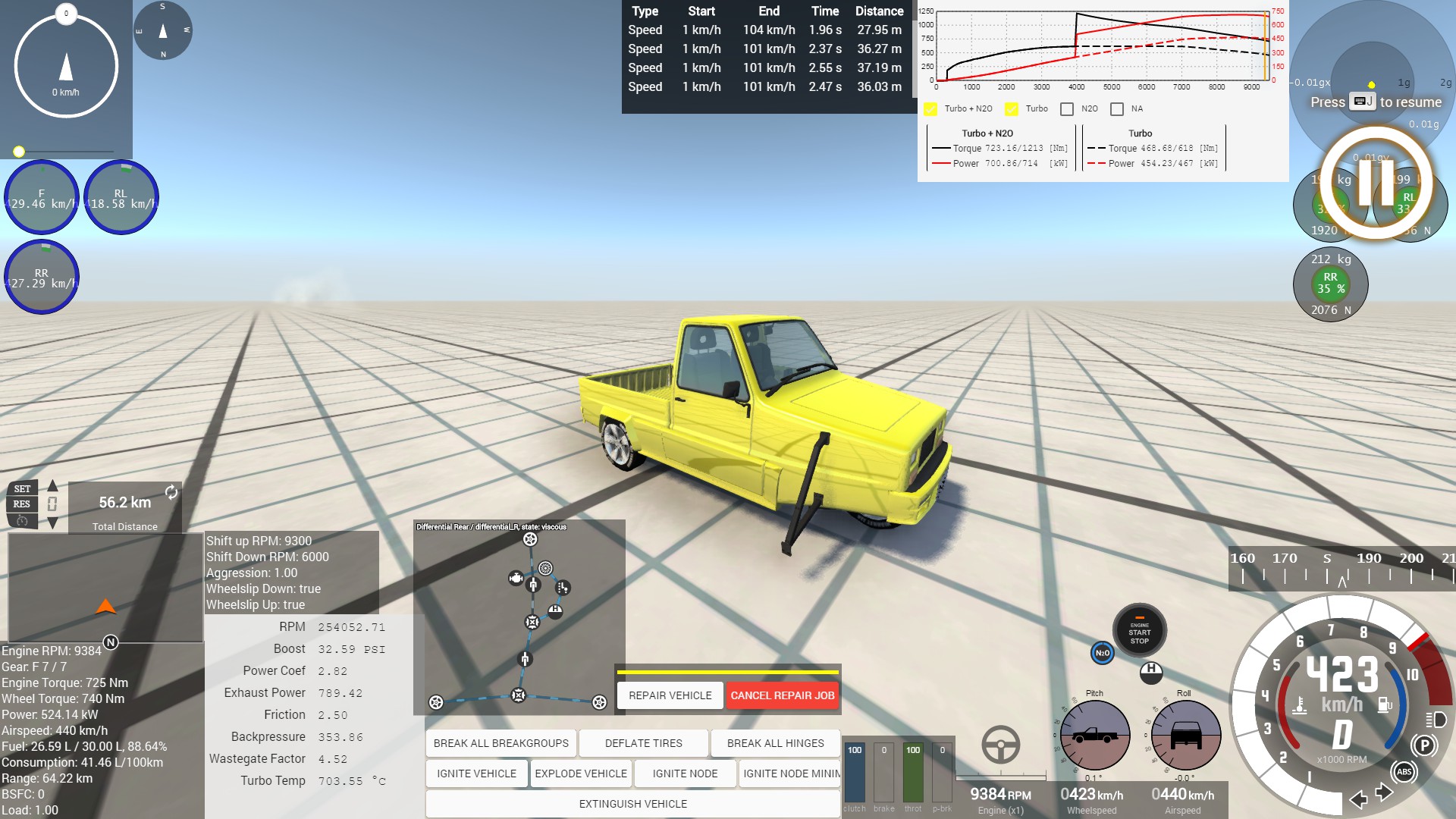Screen dimensions: 1456x819
Task: Enable the N2O checkbox in torque graph
Action: pyautogui.click(x=1067, y=109)
